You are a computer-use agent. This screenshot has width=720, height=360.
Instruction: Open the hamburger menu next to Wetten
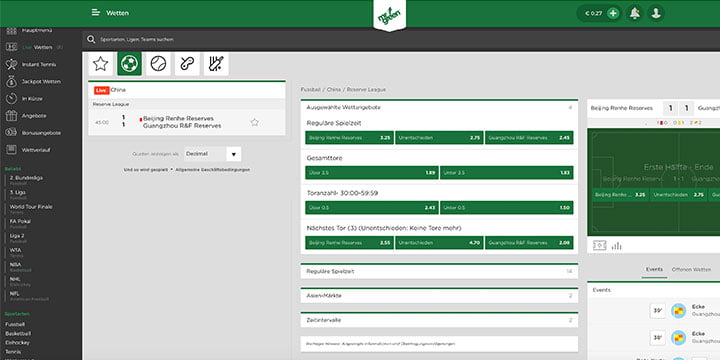click(96, 13)
